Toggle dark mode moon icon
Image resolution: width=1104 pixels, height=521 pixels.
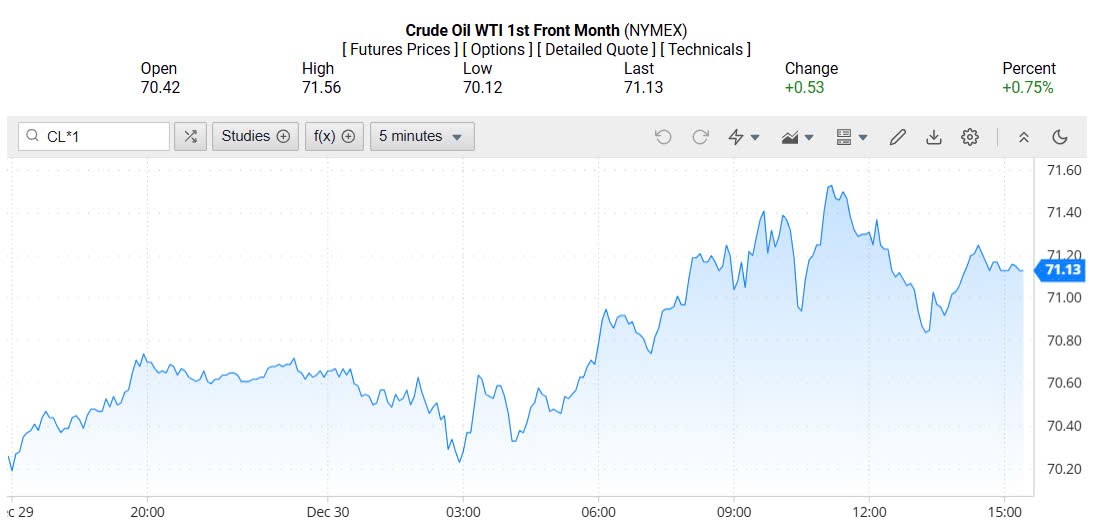(x=1060, y=137)
